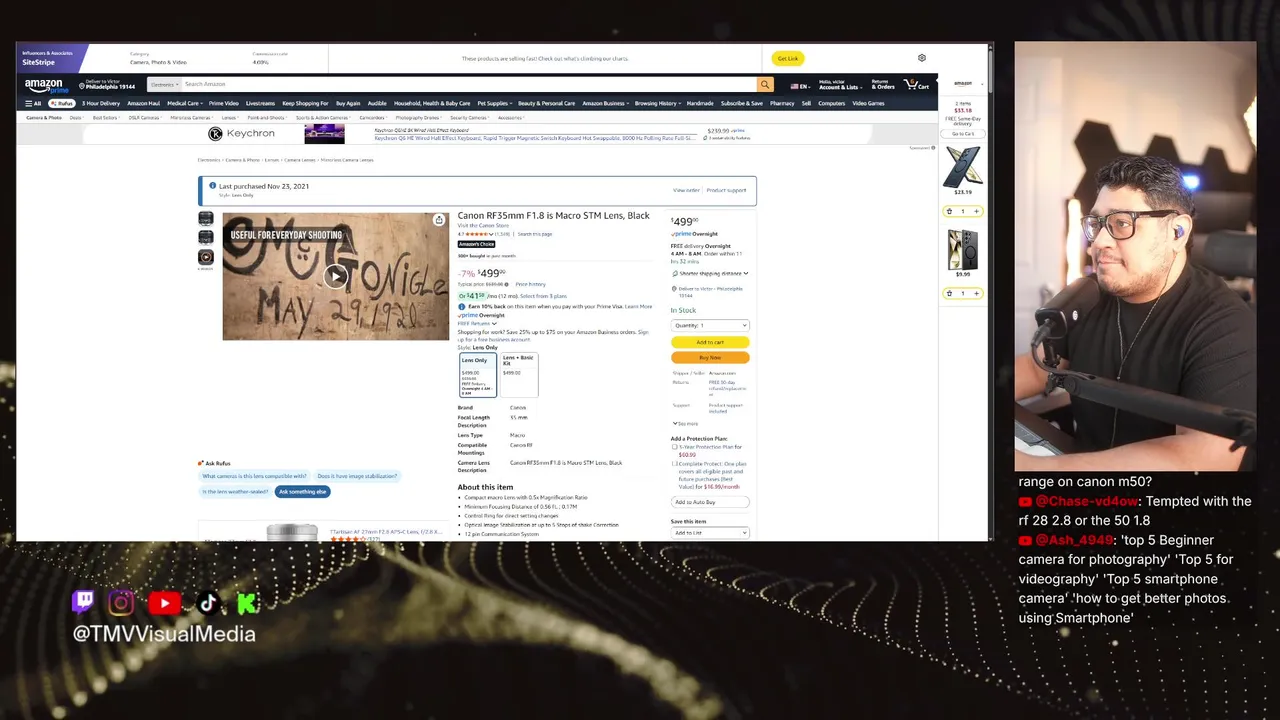Click the plus icon under $9.99 case
This screenshot has width=1280, height=720.
[977, 293]
